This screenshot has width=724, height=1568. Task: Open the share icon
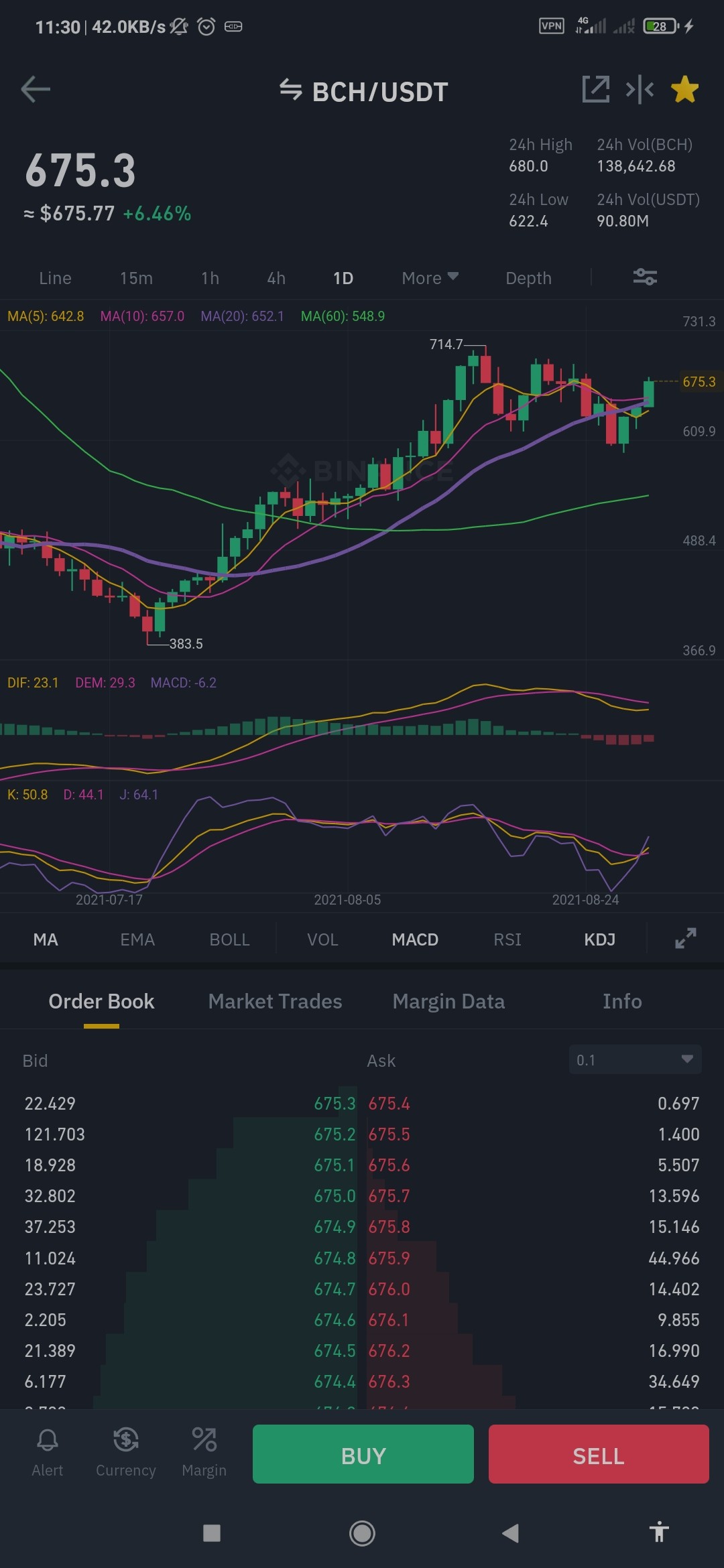pos(596,89)
